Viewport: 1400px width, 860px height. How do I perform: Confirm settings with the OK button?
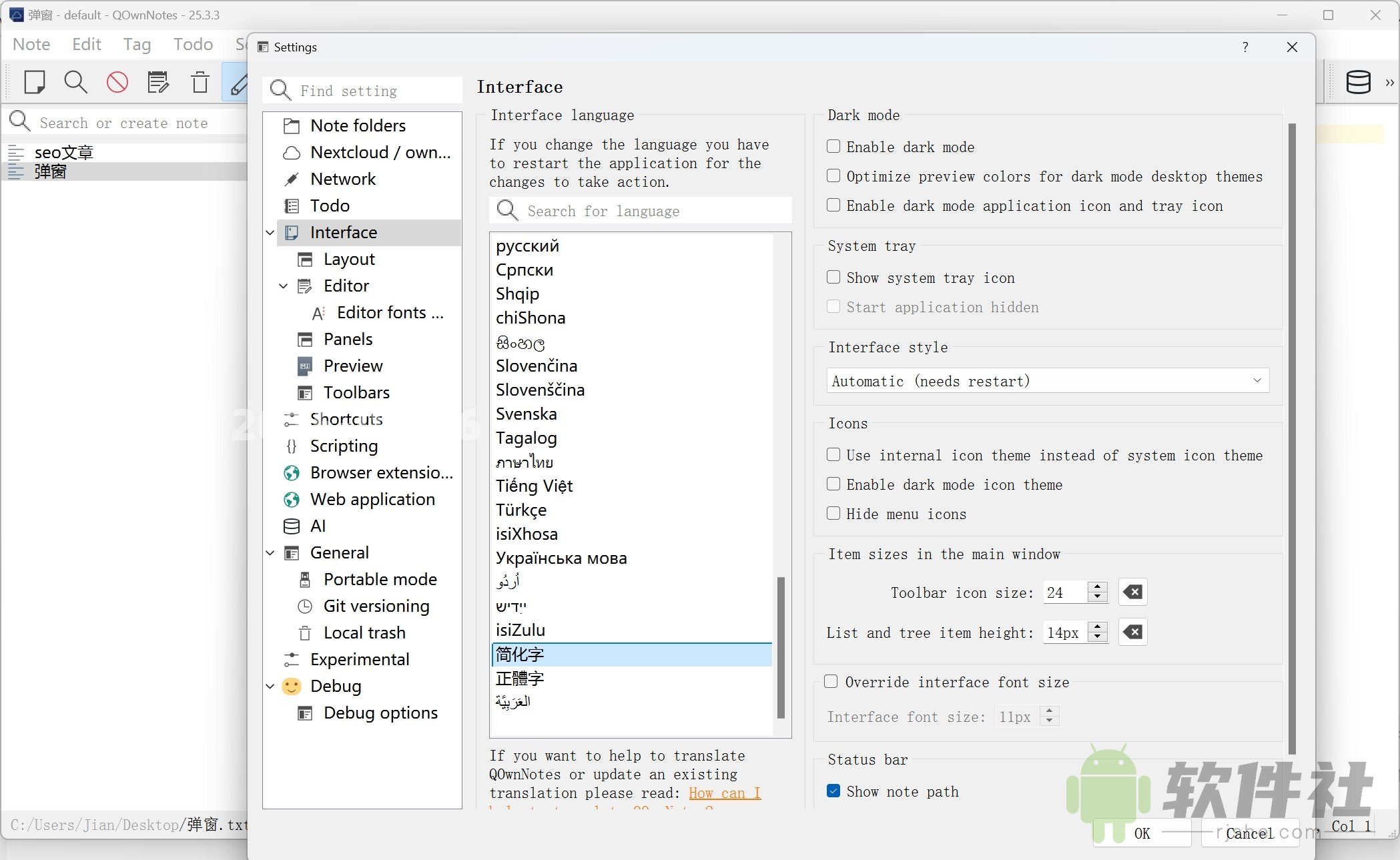[x=1141, y=834]
